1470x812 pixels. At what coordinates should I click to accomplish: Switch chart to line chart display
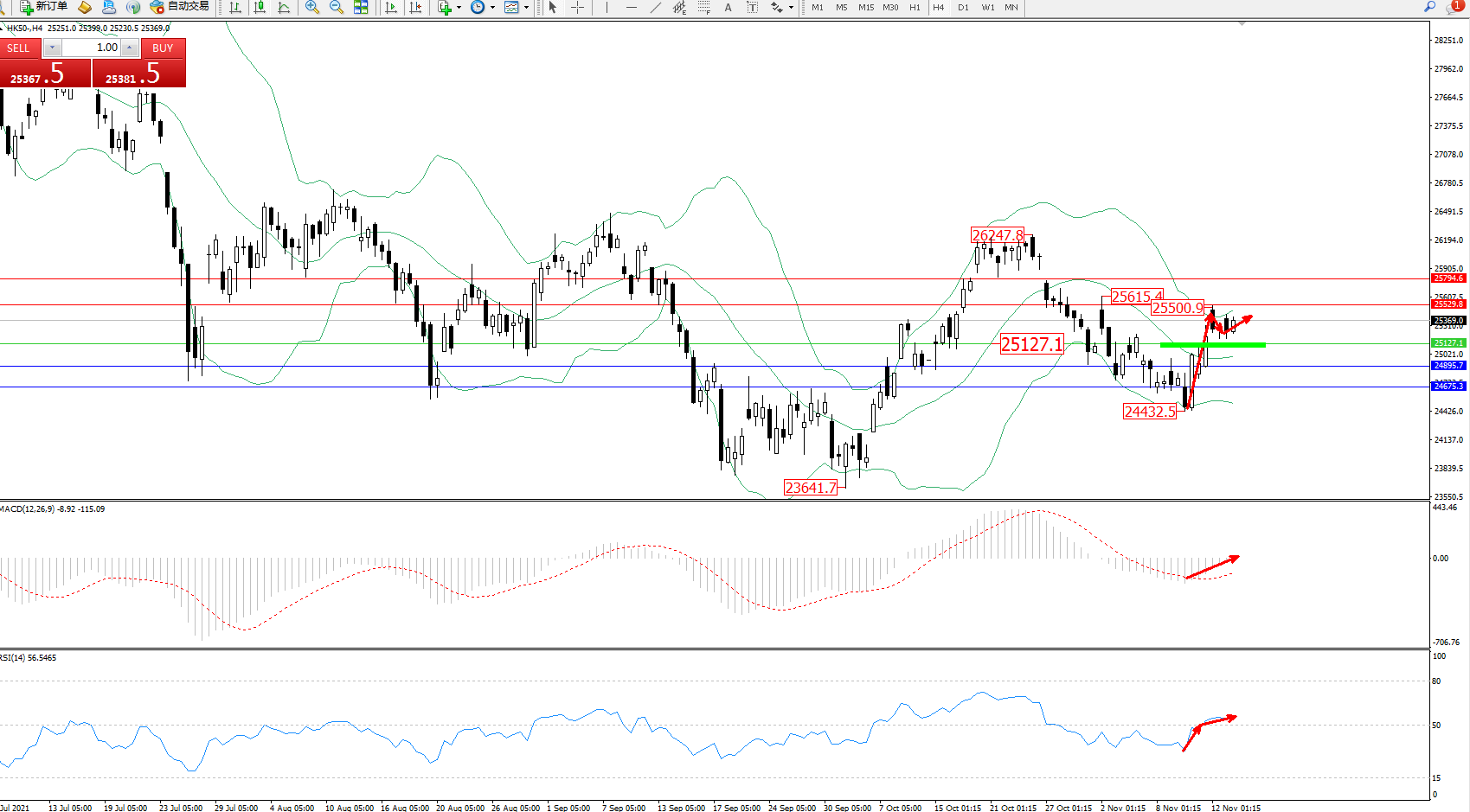(284, 7)
